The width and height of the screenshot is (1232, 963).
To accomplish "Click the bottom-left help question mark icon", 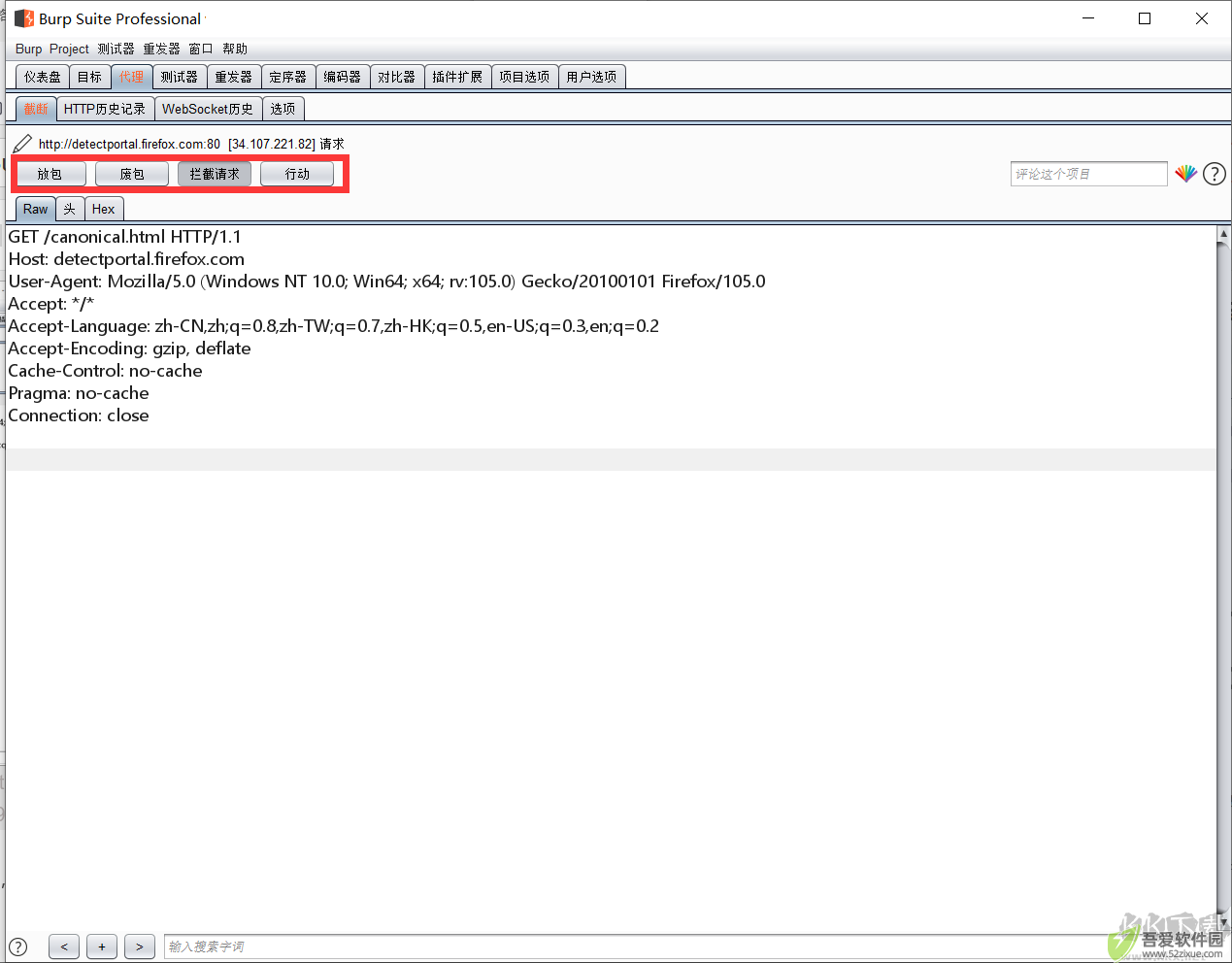I will (17, 946).
